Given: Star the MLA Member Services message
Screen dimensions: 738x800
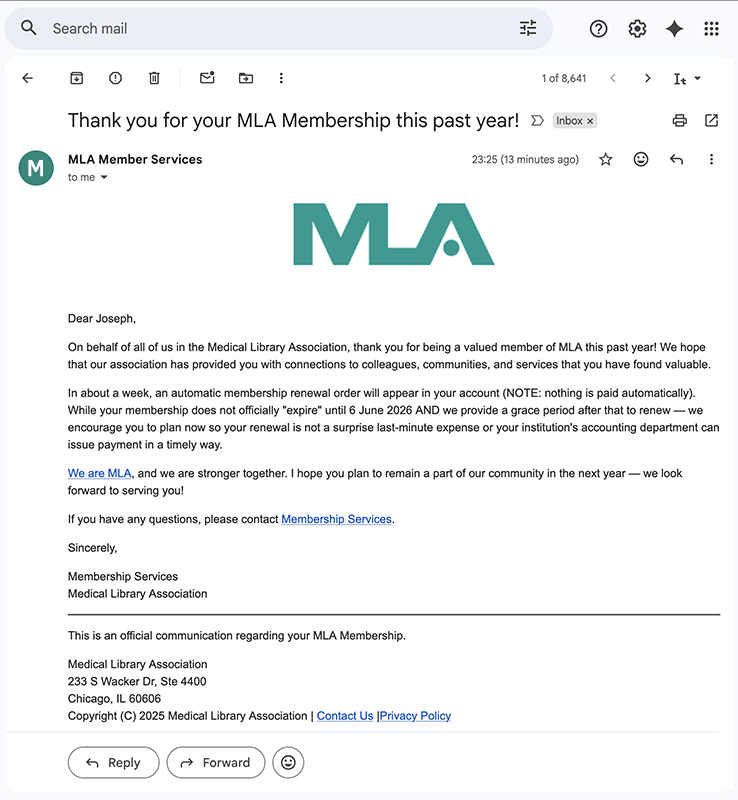Looking at the screenshot, I should 605,159.
